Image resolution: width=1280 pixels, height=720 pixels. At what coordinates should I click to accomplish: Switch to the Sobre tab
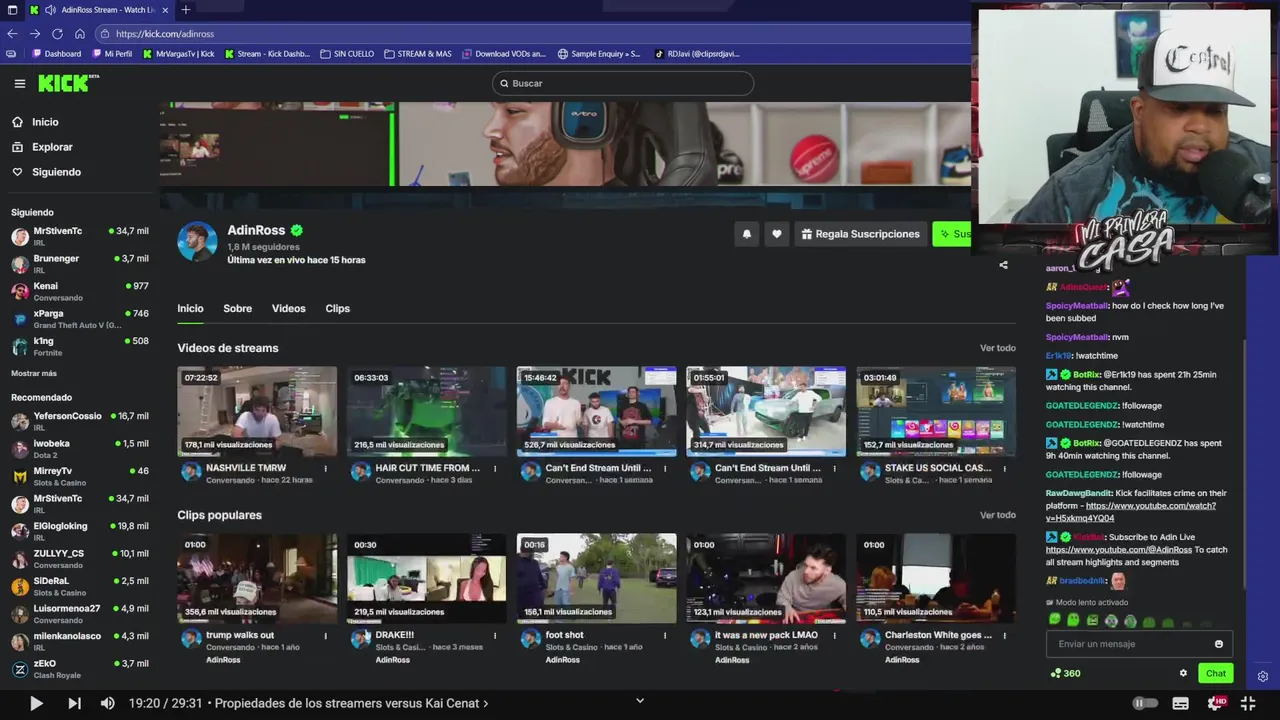237,309
